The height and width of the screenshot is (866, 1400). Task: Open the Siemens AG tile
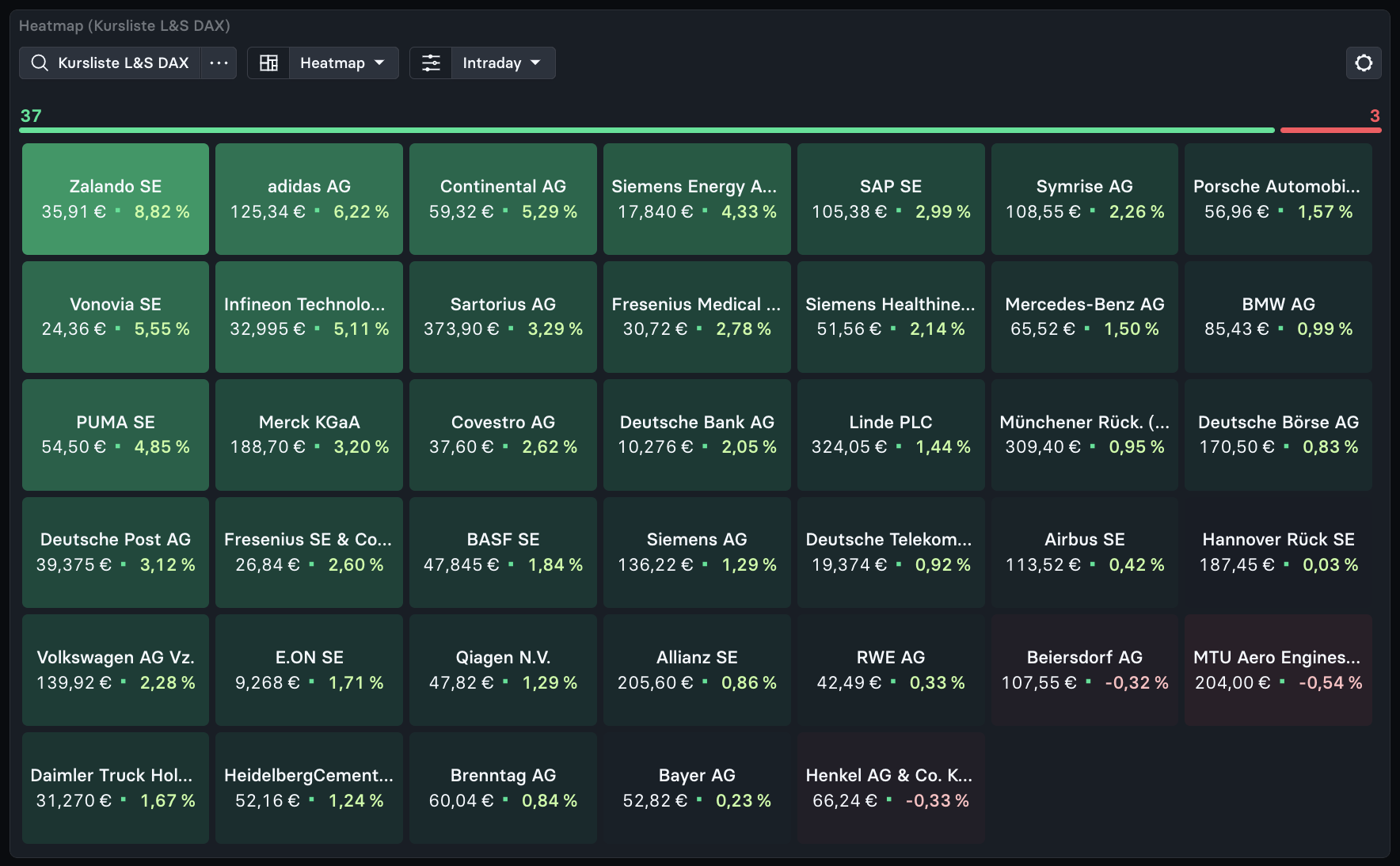pyautogui.click(x=697, y=552)
